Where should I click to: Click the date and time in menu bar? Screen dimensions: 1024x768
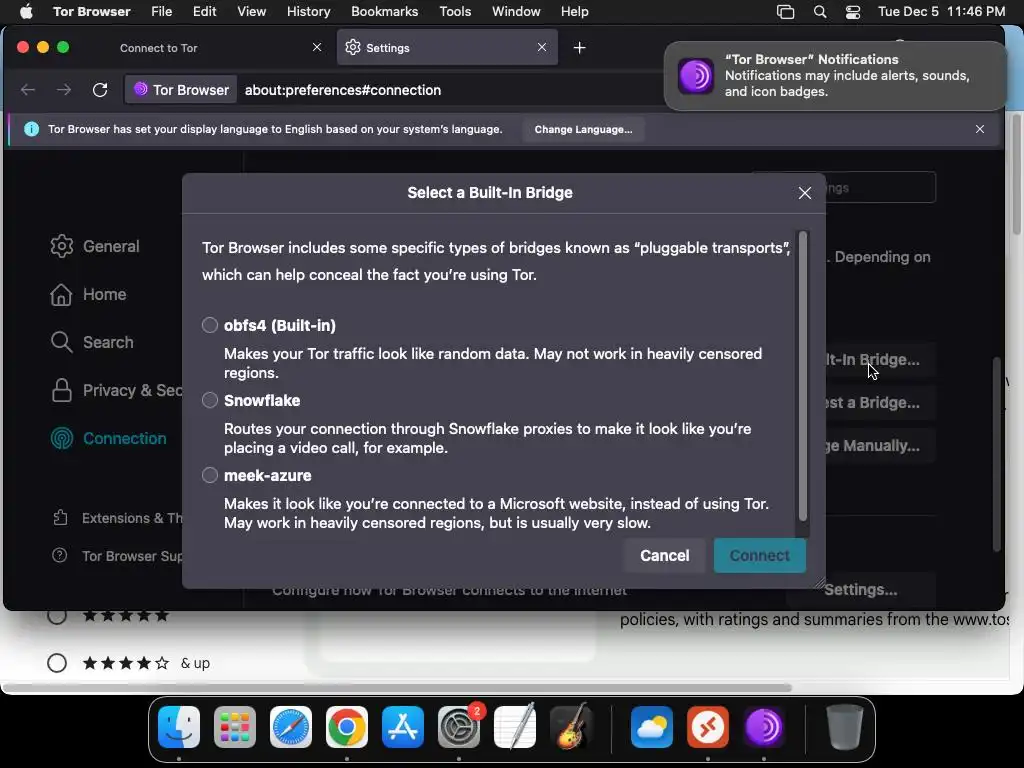(941, 11)
